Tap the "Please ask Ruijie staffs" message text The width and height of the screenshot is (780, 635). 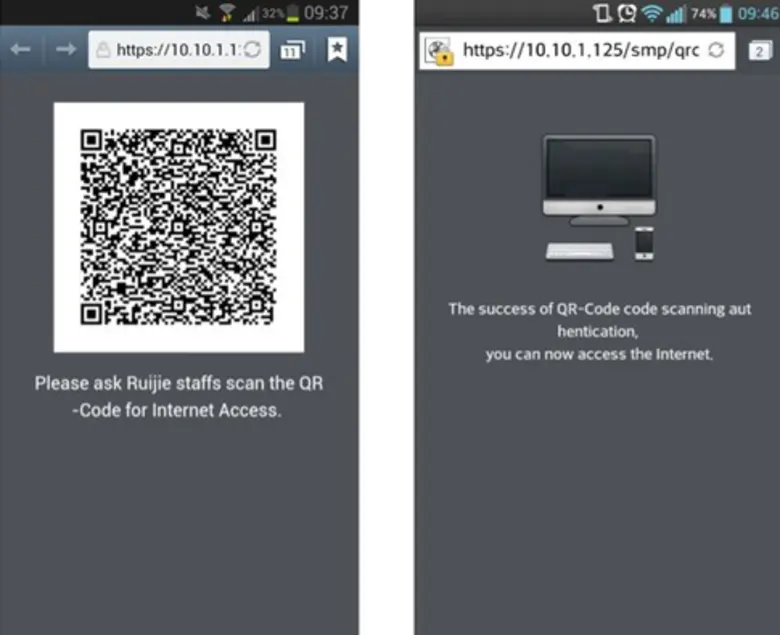point(179,396)
